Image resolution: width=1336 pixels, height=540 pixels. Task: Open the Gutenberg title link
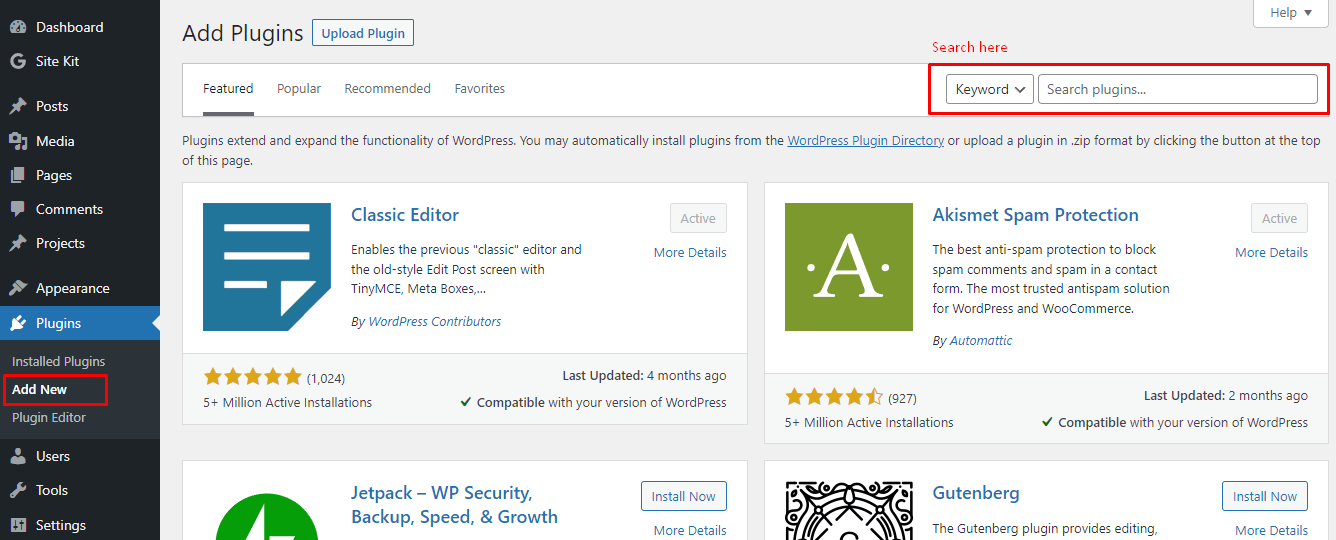[976, 493]
